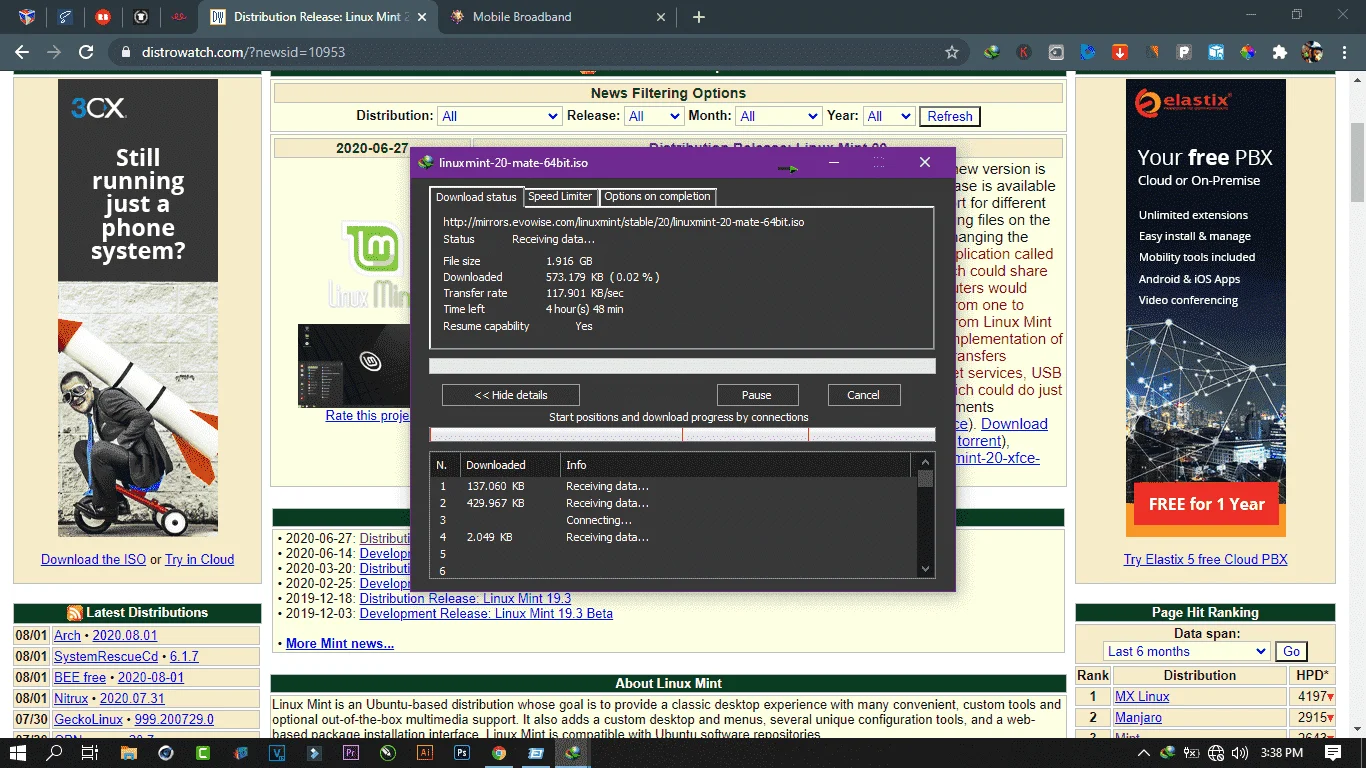The width and height of the screenshot is (1366, 768).
Task: Open the Try in Cloud link
Action: (x=199, y=559)
